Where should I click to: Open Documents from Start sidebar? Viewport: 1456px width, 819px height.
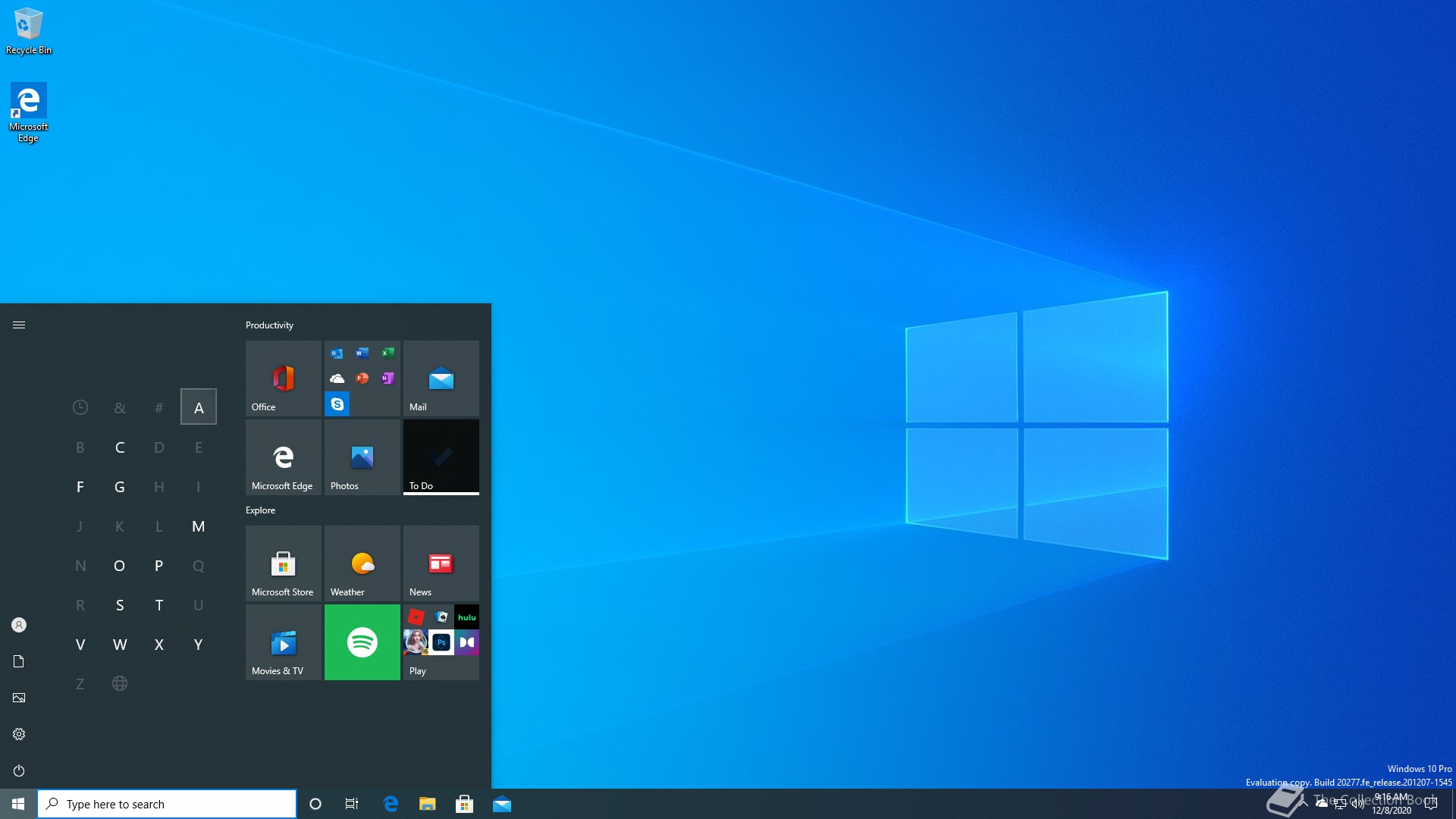pos(19,661)
